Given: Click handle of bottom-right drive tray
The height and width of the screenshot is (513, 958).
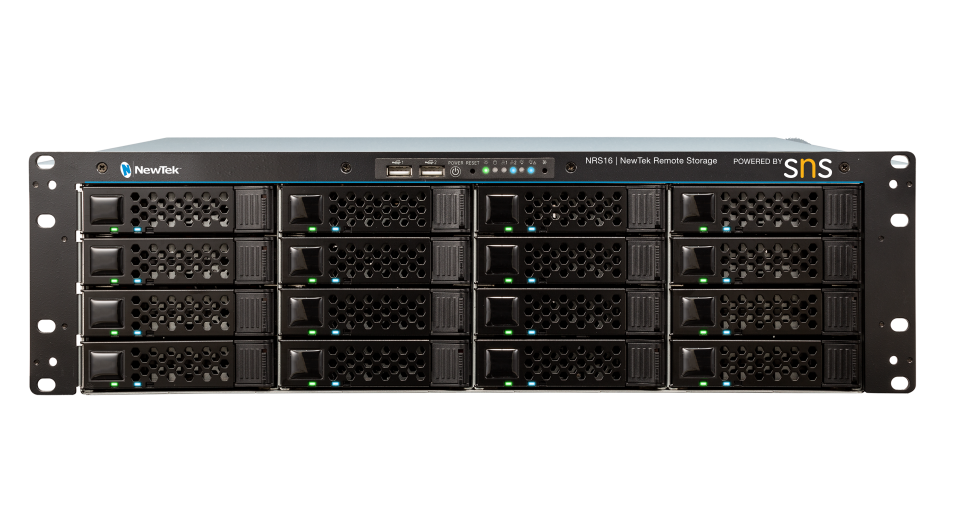Looking at the screenshot, I should [840, 364].
